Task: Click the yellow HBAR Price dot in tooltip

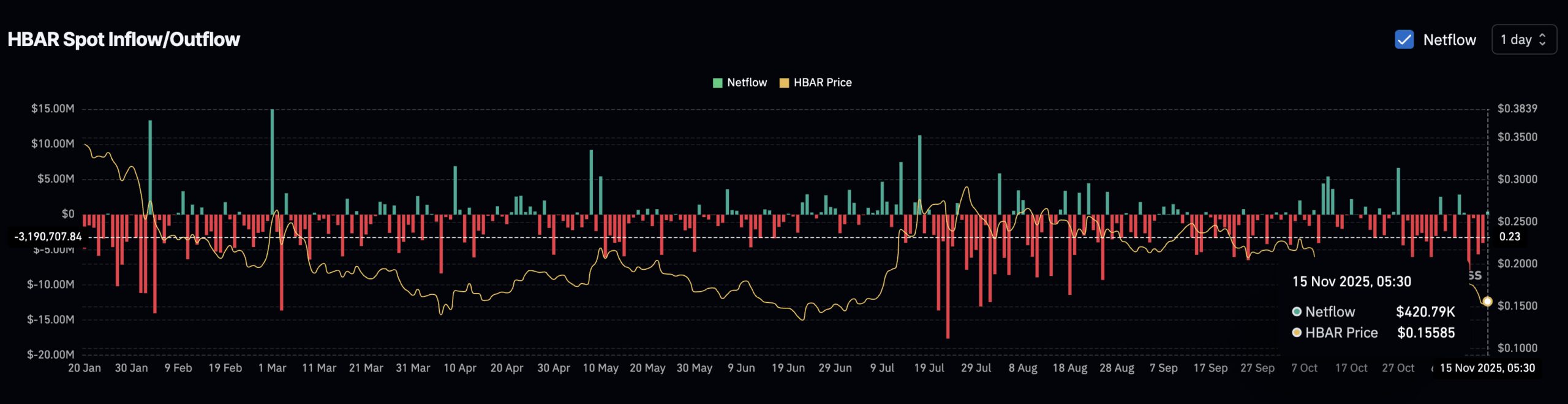Action: pyautogui.click(x=1297, y=332)
